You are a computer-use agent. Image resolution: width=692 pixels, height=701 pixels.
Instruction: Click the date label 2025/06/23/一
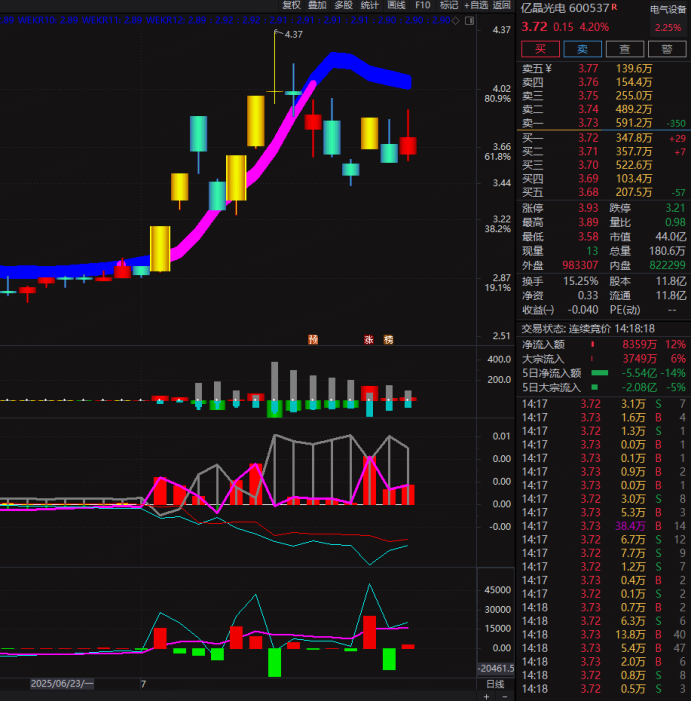[62, 684]
